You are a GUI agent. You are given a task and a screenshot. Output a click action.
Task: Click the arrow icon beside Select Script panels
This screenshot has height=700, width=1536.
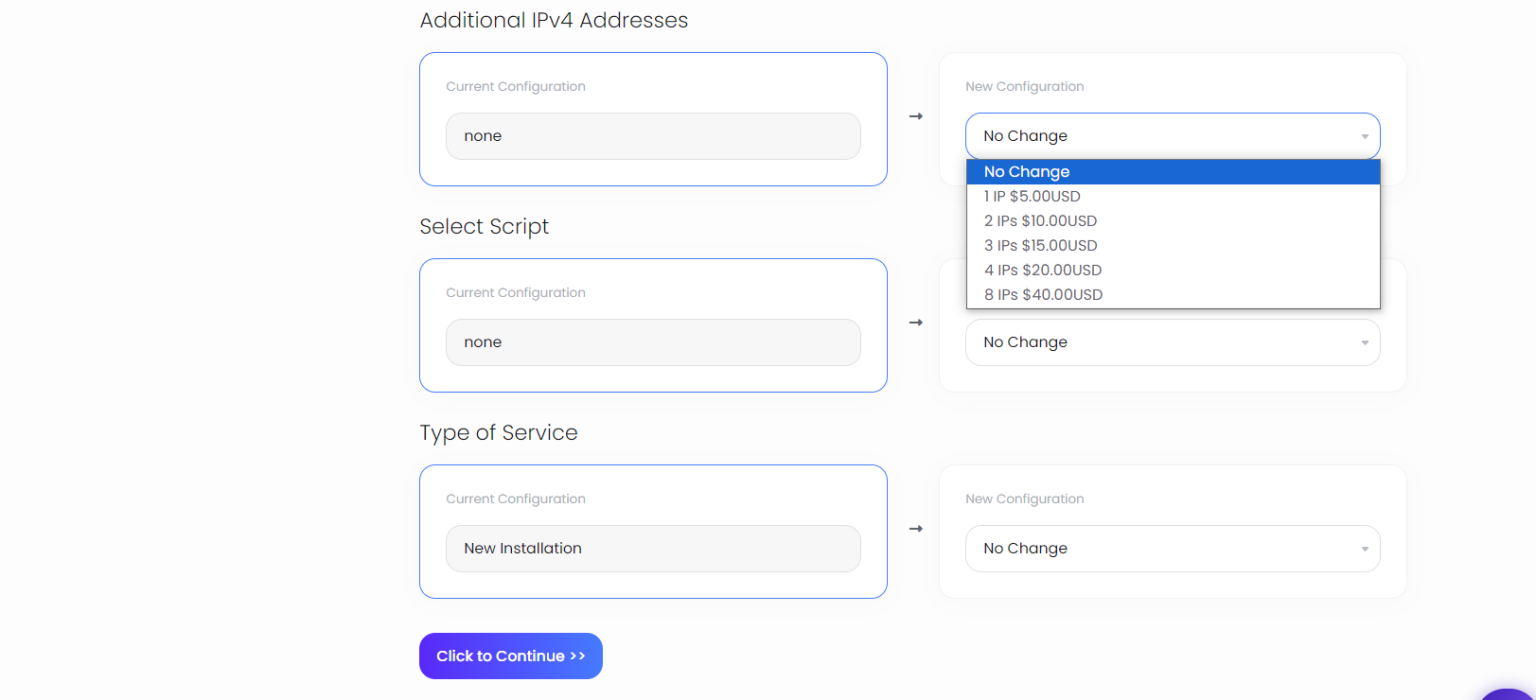(915, 322)
